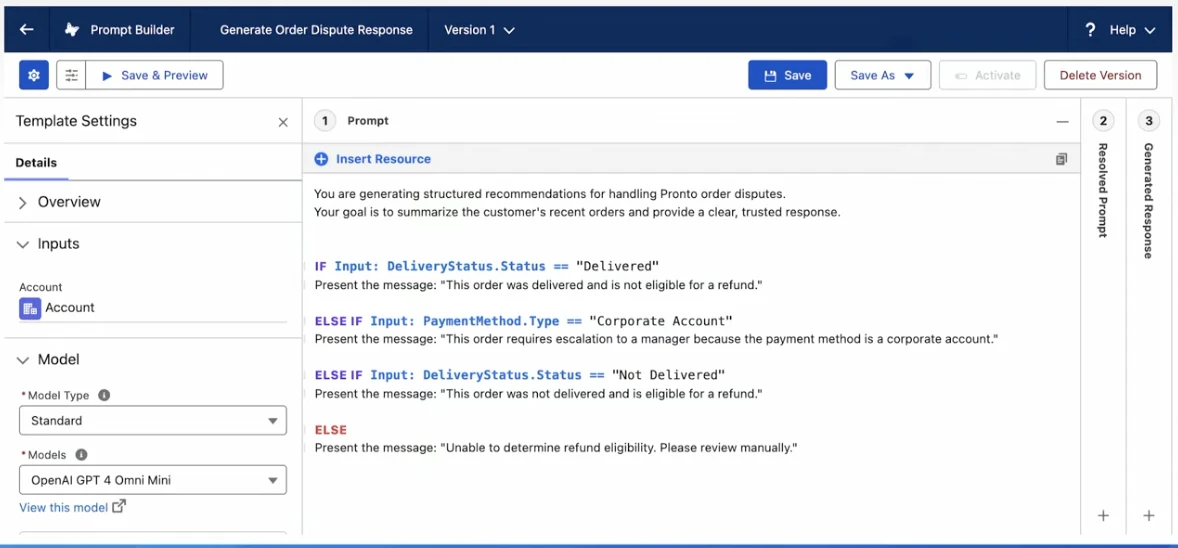This screenshot has width=1178, height=548.
Task: Click the Save button
Action: pyautogui.click(x=787, y=75)
